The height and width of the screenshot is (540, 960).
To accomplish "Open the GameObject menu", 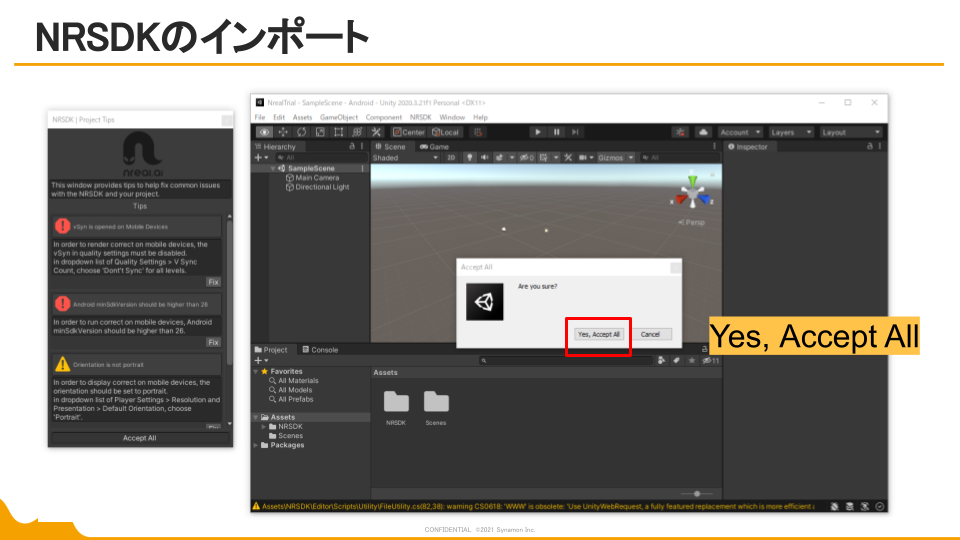I will pos(339,117).
